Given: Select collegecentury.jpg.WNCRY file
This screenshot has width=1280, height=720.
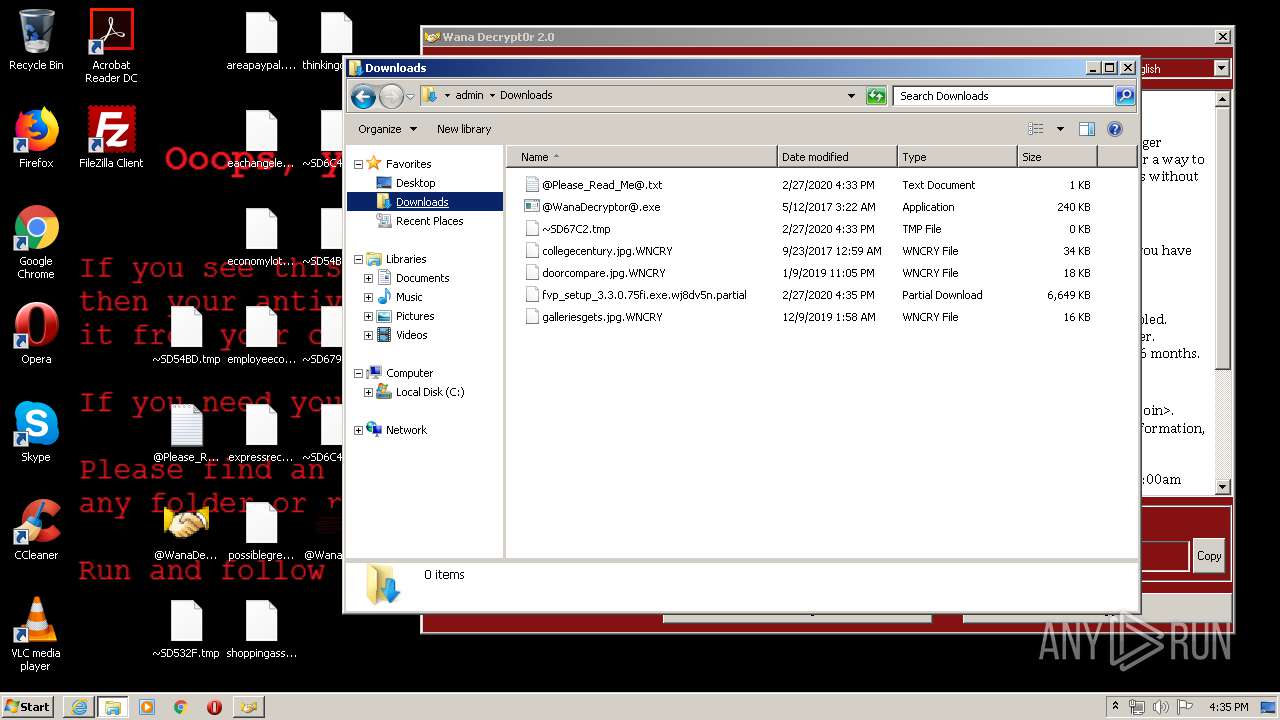Looking at the screenshot, I should (x=607, y=251).
